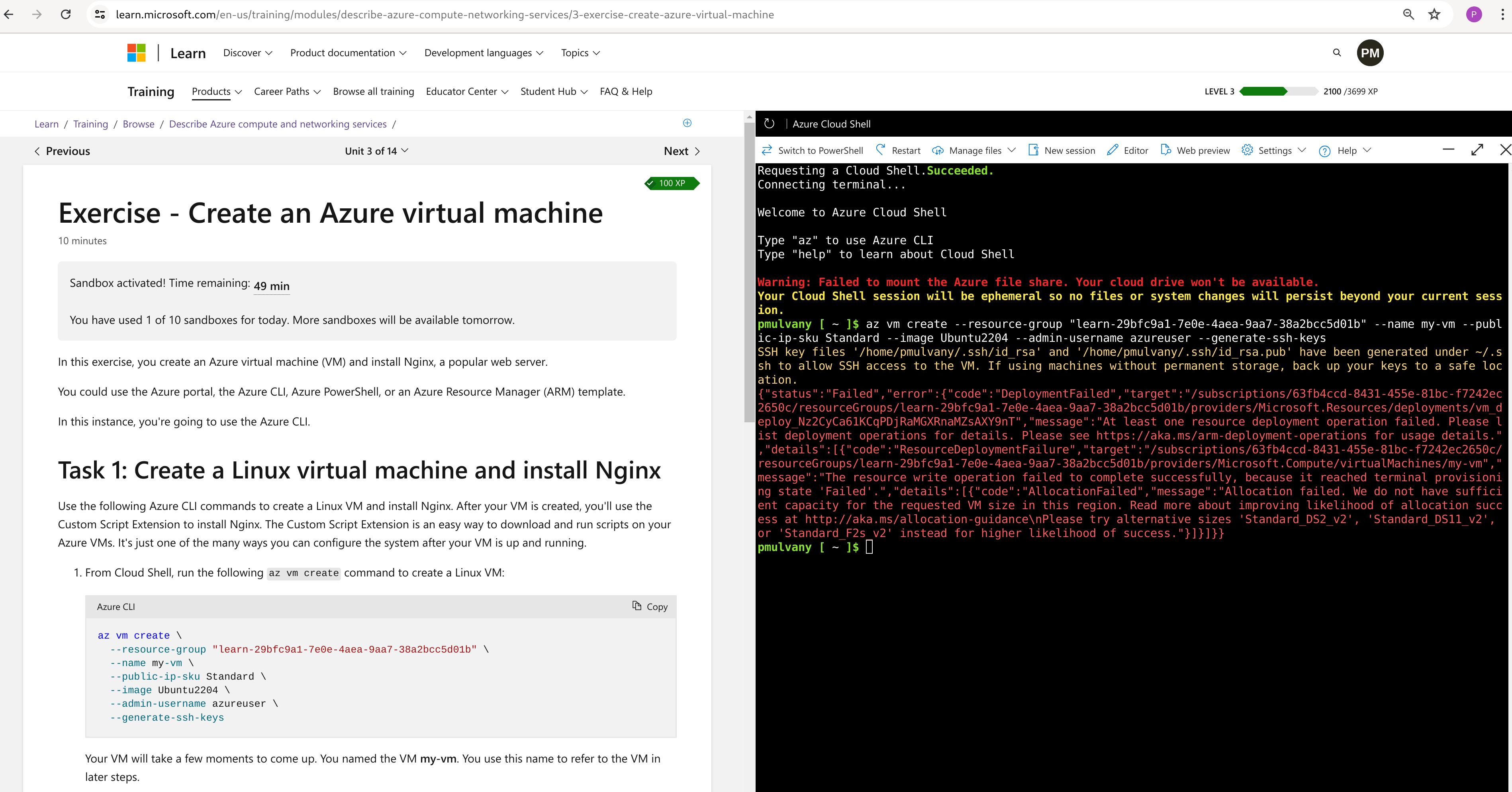Open the Development languages menu
The height and width of the screenshot is (792, 1512).
(x=484, y=52)
